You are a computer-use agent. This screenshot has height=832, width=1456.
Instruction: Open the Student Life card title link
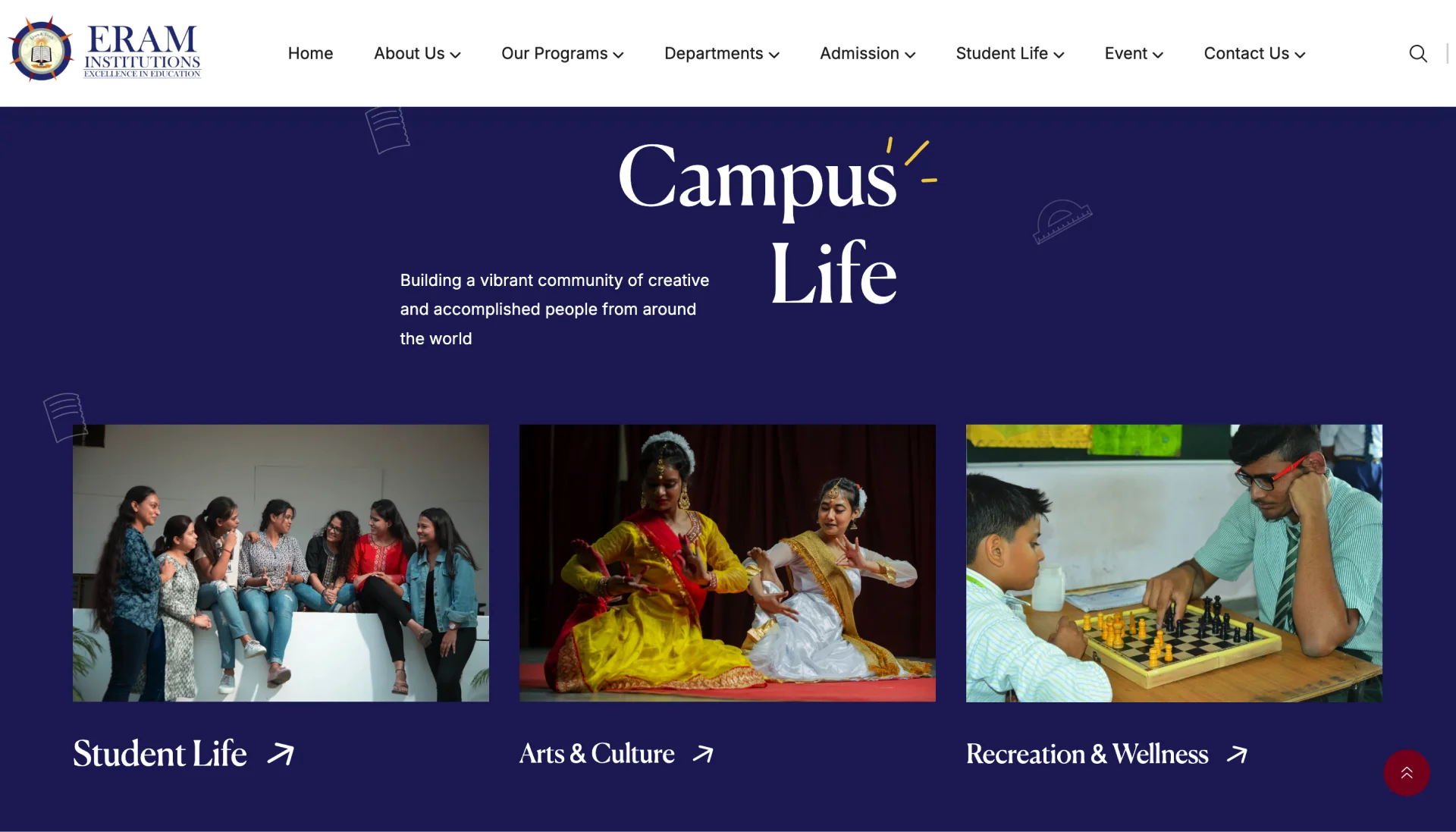pyautogui.click(x=160, y=754)
